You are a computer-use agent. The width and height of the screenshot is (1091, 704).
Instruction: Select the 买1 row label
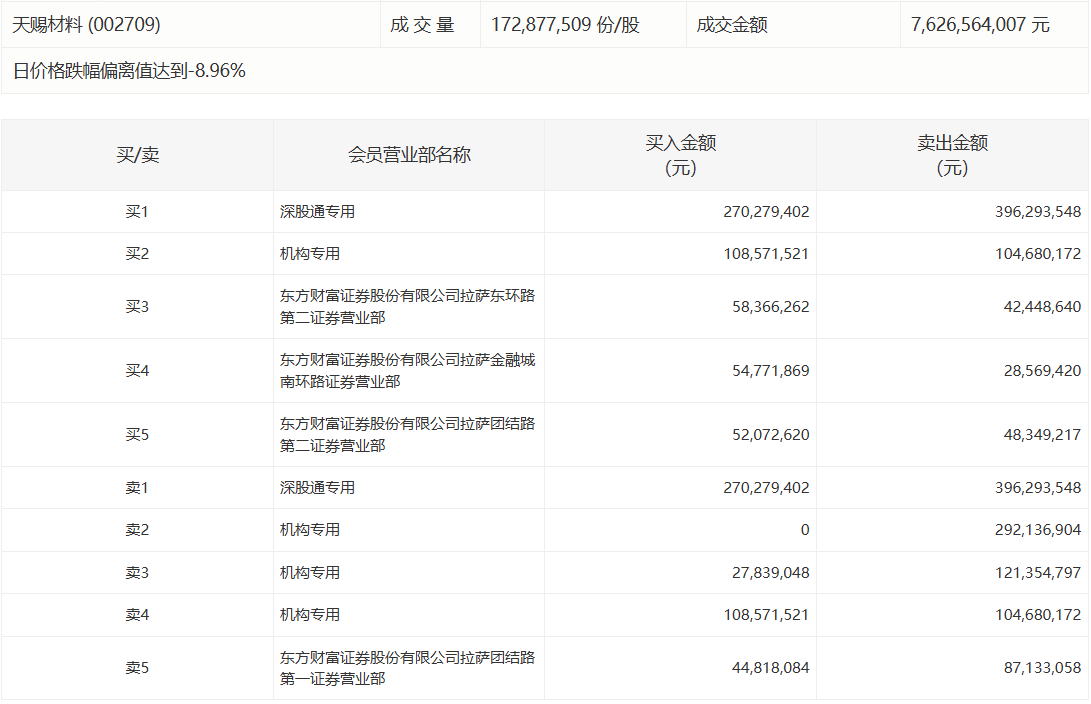click(137, 212)
